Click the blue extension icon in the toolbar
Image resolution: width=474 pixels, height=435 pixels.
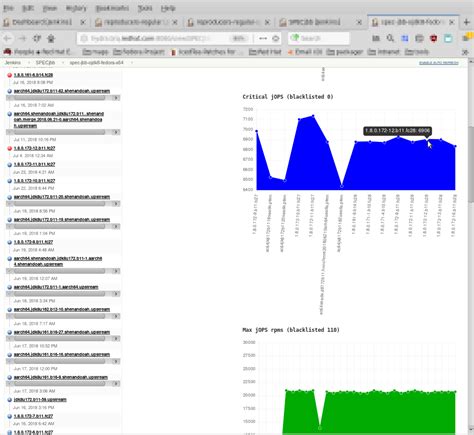tap(405, 38)
